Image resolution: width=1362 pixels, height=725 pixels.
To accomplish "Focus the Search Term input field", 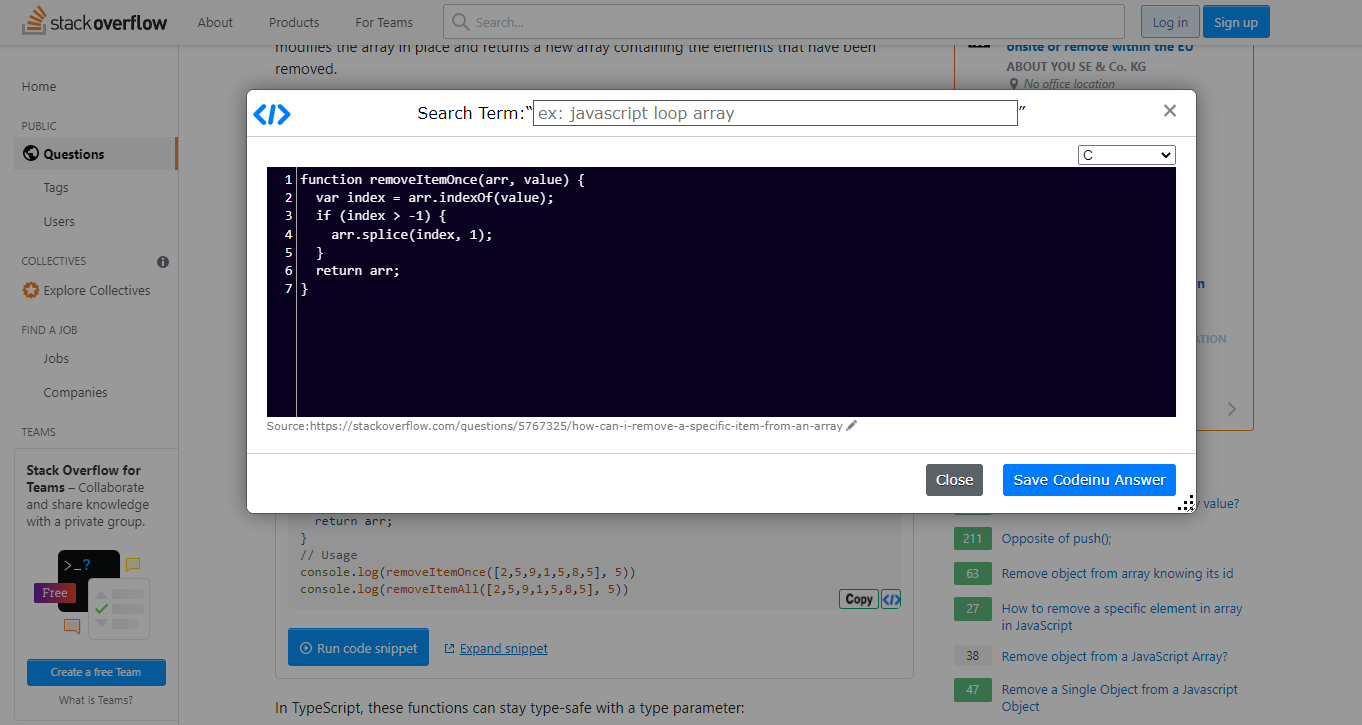I will tap(775, 113).
